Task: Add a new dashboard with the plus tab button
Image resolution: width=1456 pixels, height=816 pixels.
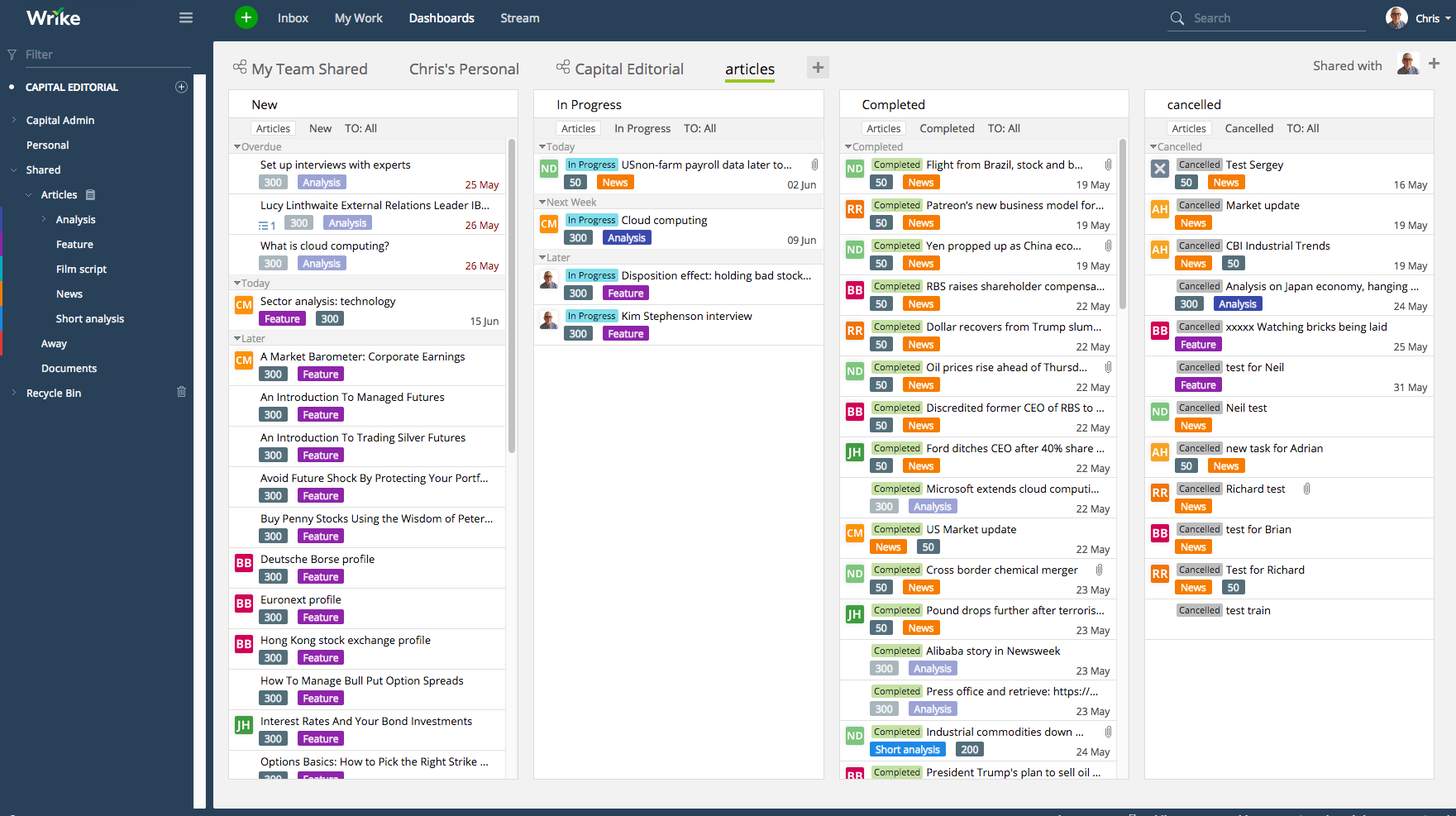Action: (818, 67)
